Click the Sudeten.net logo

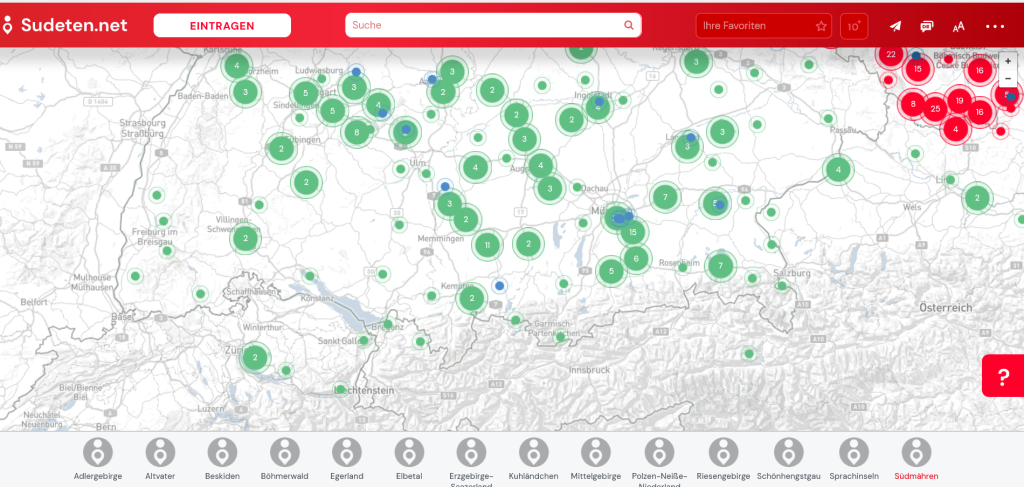pyautogui.click(x=66, y=25)
